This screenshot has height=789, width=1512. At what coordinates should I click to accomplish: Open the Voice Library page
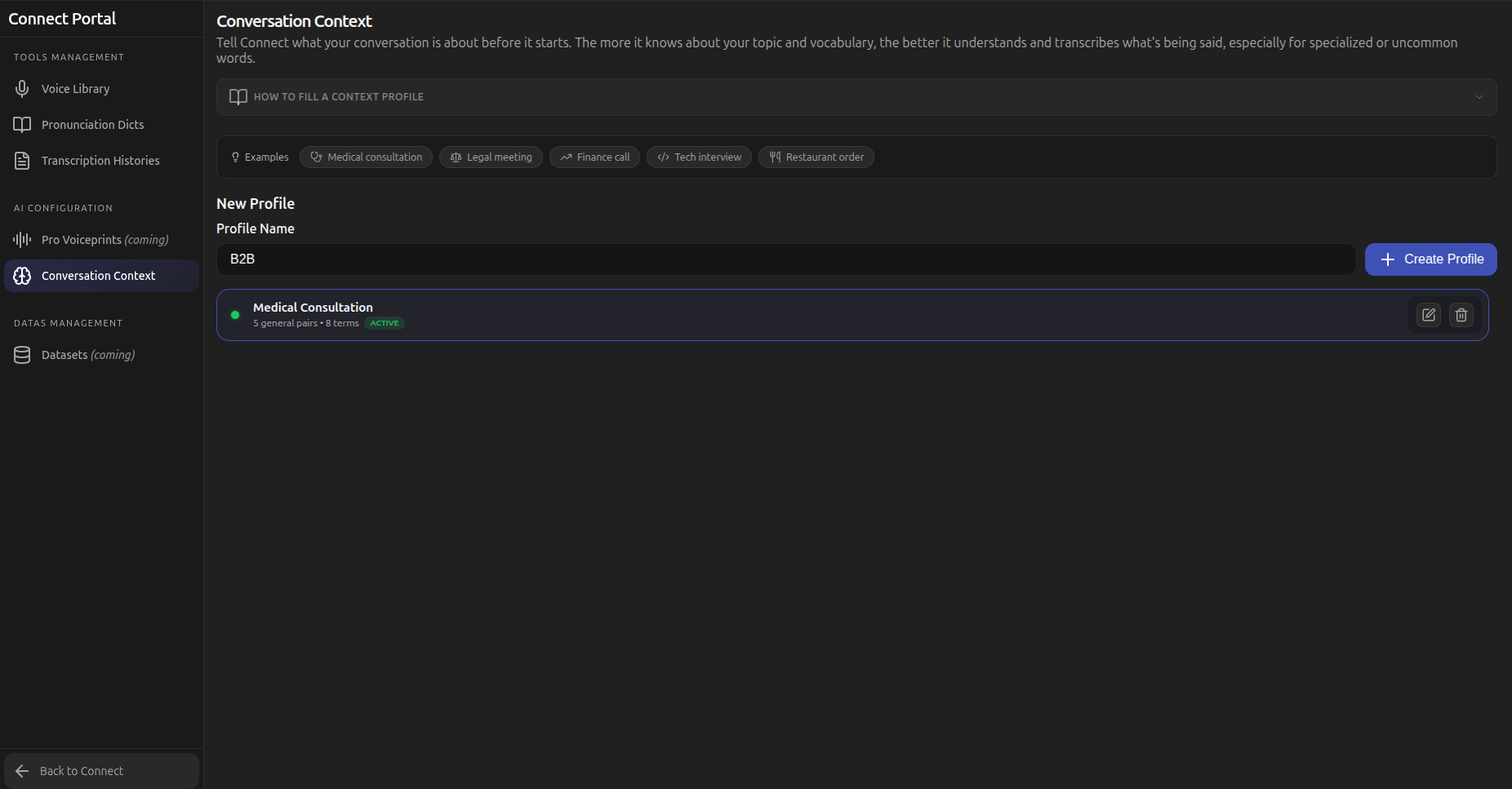click(101, 88)
